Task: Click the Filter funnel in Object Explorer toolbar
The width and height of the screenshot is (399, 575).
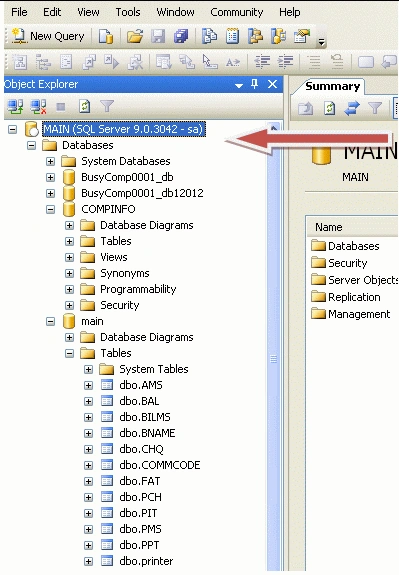Action: coord(107,106)
